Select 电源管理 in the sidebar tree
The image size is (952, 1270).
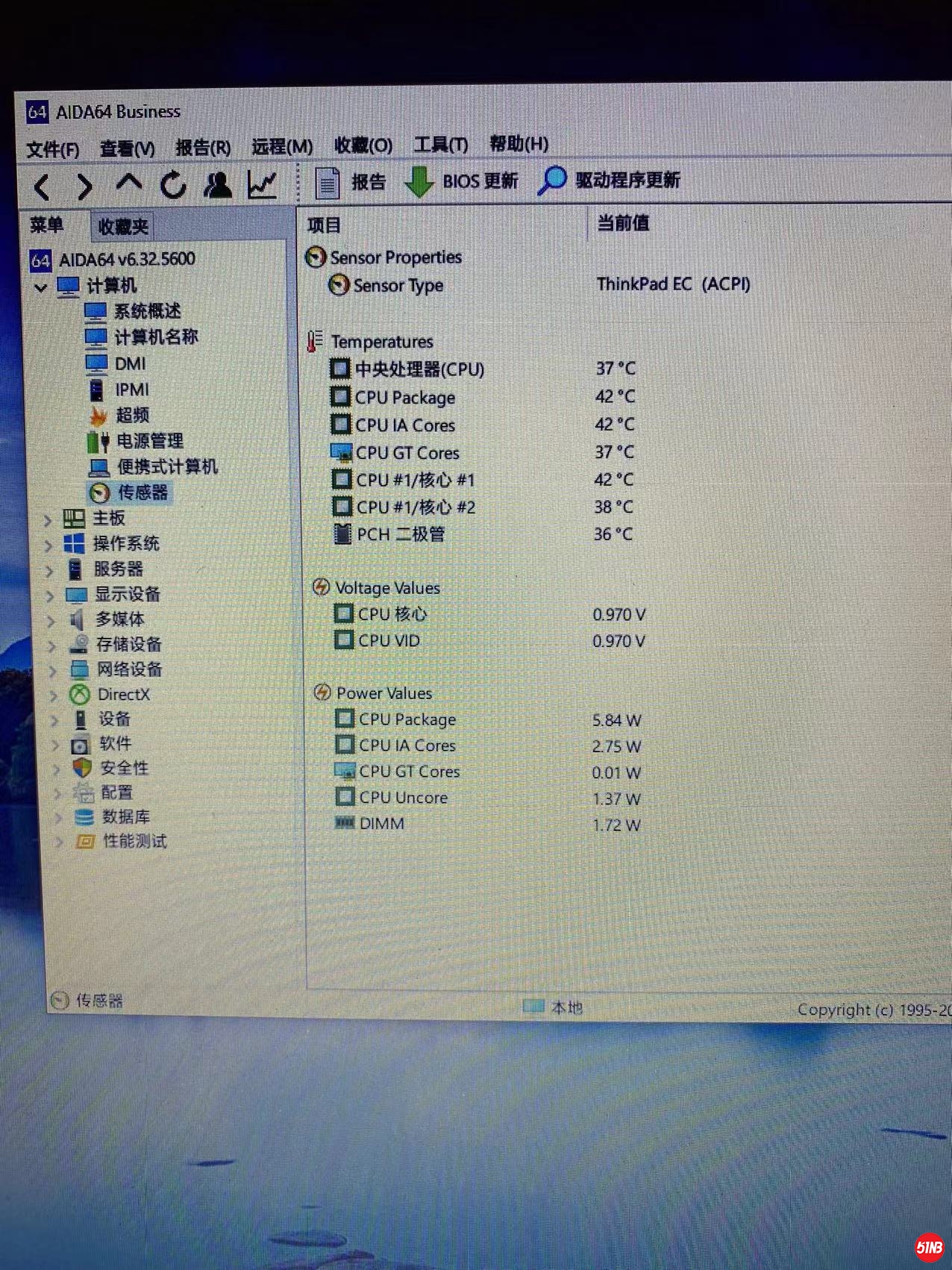149,441
